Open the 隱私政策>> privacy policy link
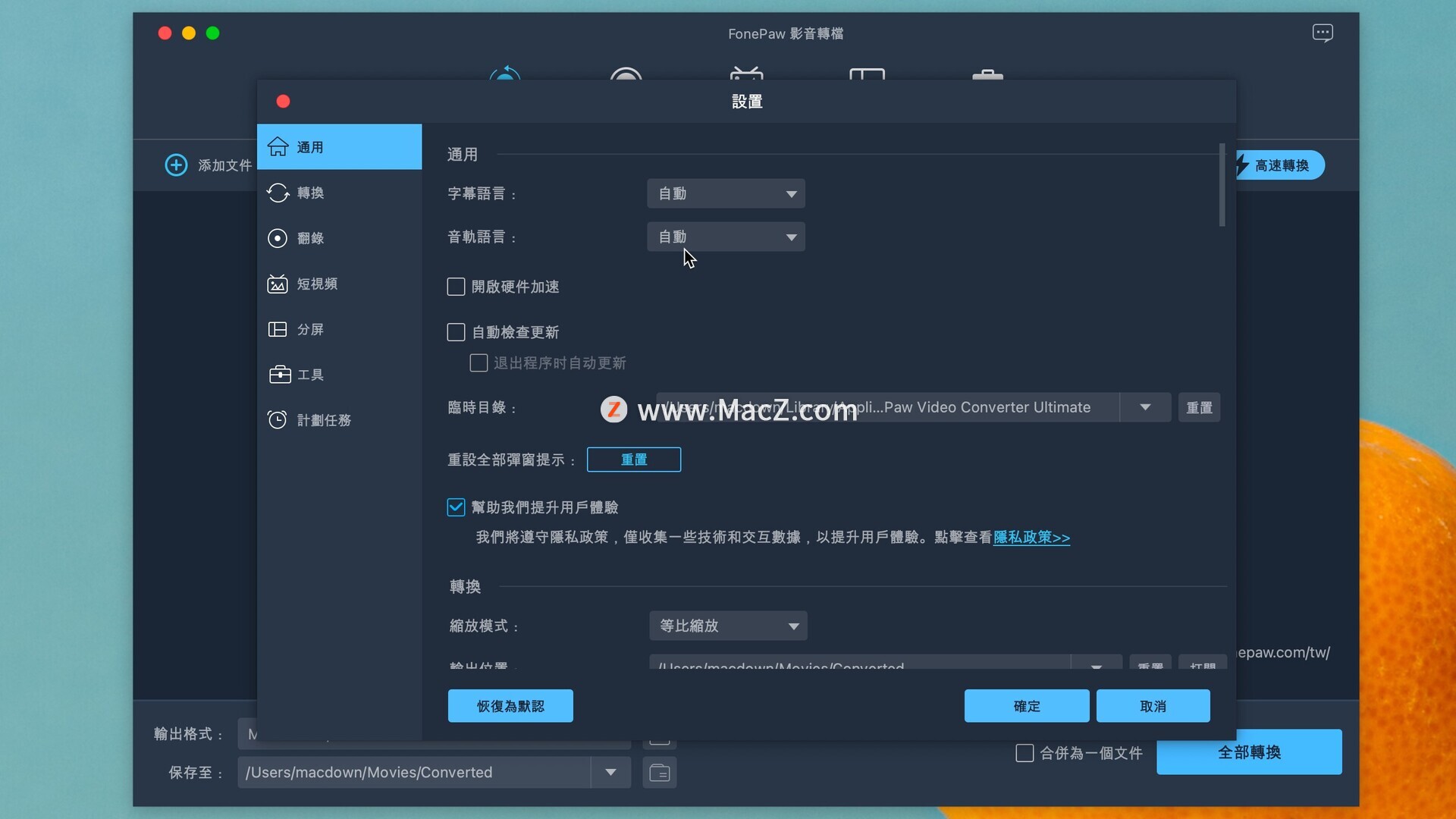 tap(1031, 537)
